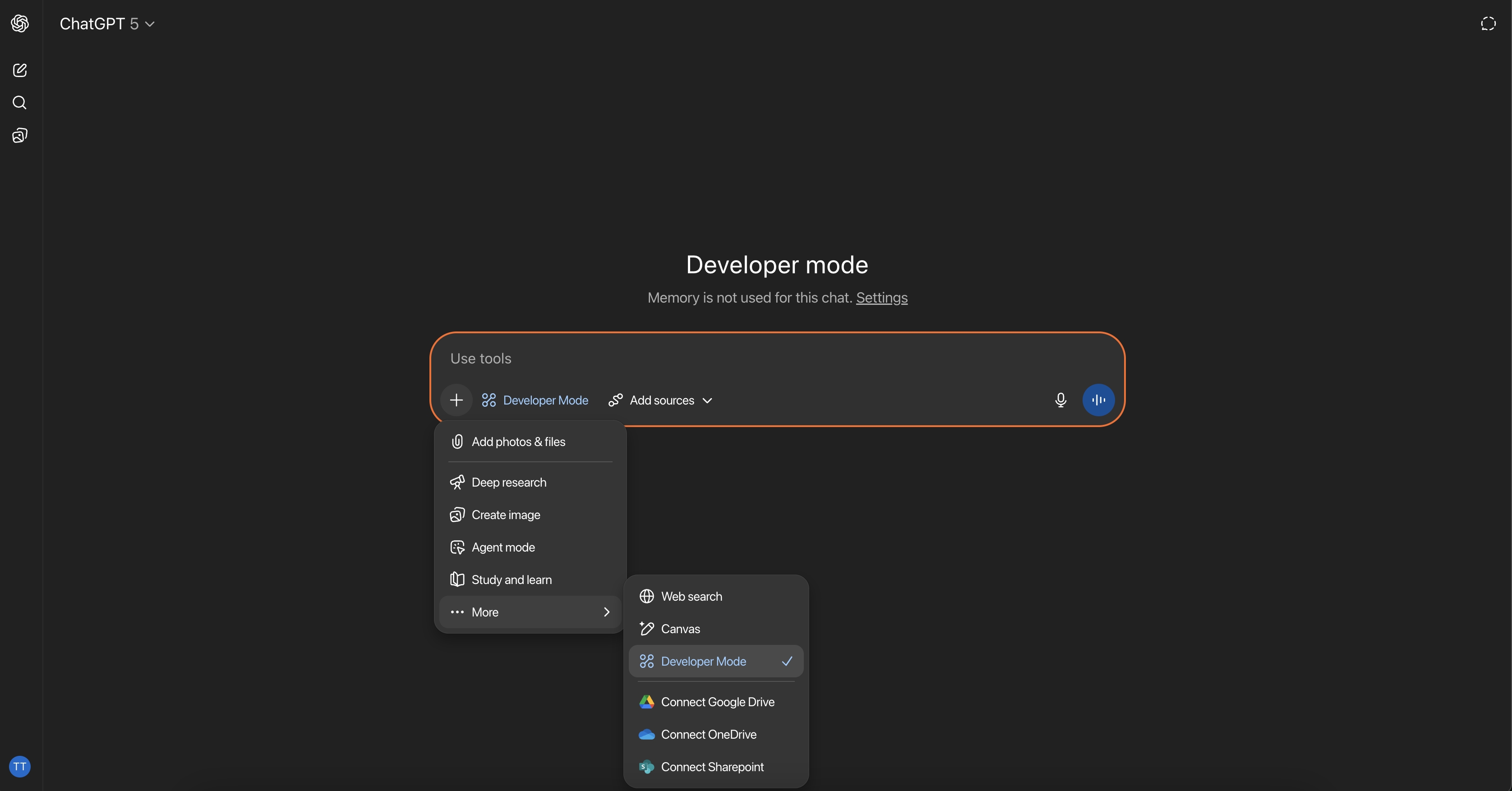Start voice mode with blue waveform button
This screenshot has width=1512, height=791.
click(x=1098, y=400)
